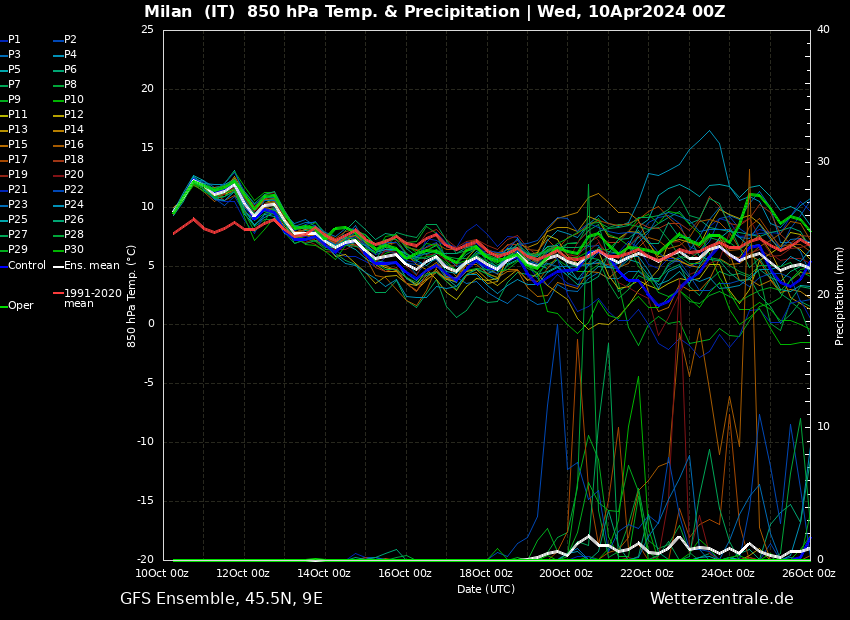Click the GFS Ensemble, 45.5N, 9E caption
The height and width of the screenshot is (620, 850).
pyautogui.click(x=221, y=598)
